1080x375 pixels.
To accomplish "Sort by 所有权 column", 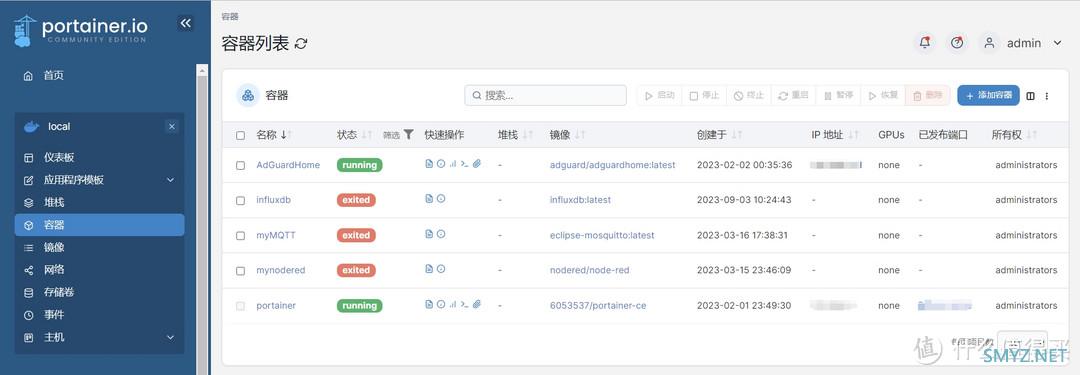I will (1014, 134).
